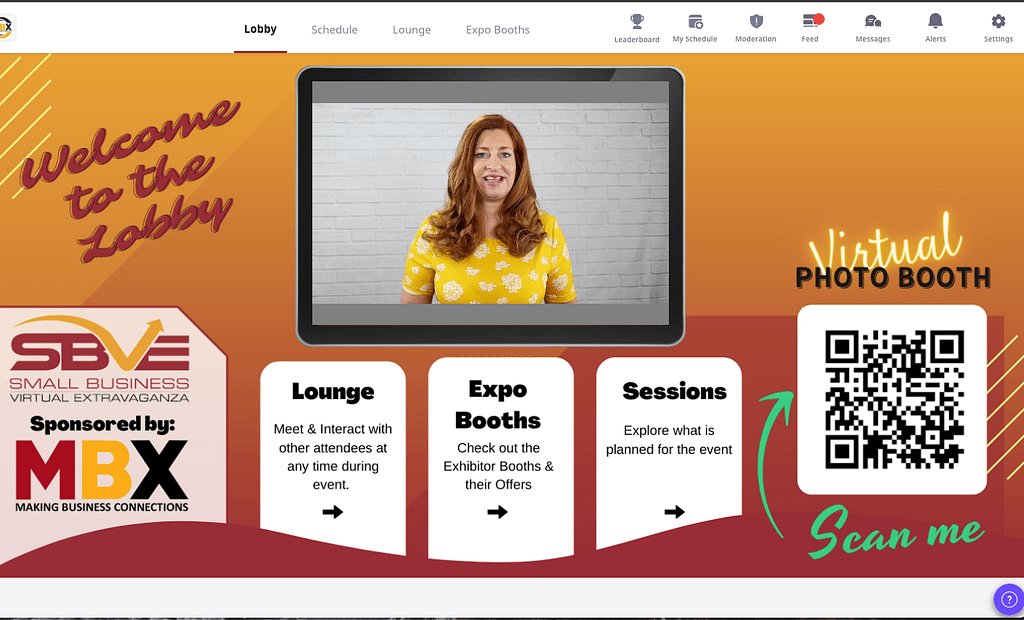Click the Virtual Photo Booth QR code

coord(891,399)
